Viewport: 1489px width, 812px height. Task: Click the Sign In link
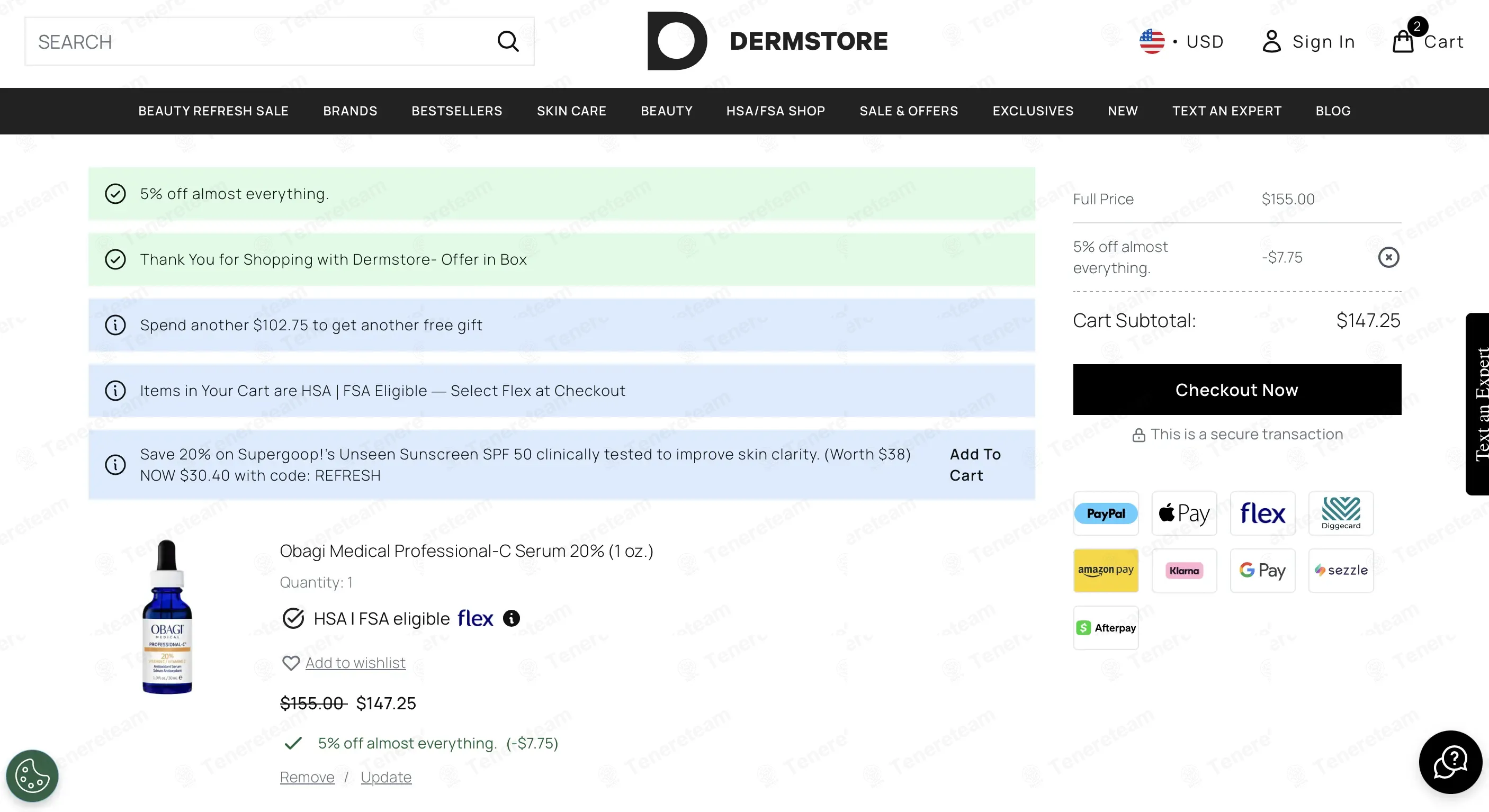tap(1324, 42)
